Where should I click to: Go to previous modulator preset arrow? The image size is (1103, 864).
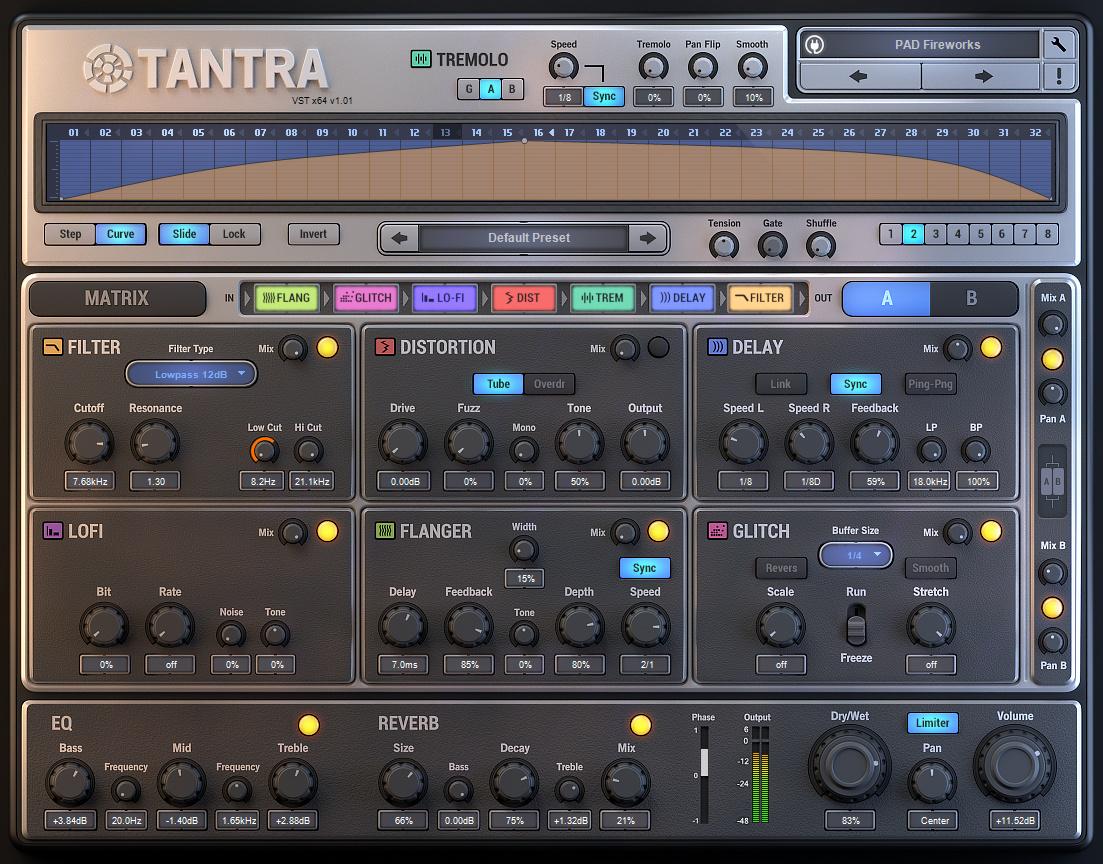coord(400,238)
